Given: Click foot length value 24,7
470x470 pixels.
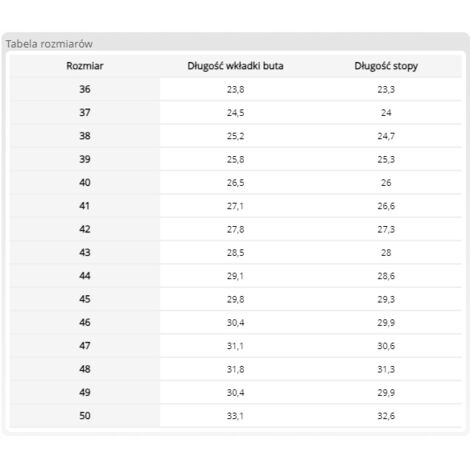Looking at the screenshot, I should [x=386, y=136].
